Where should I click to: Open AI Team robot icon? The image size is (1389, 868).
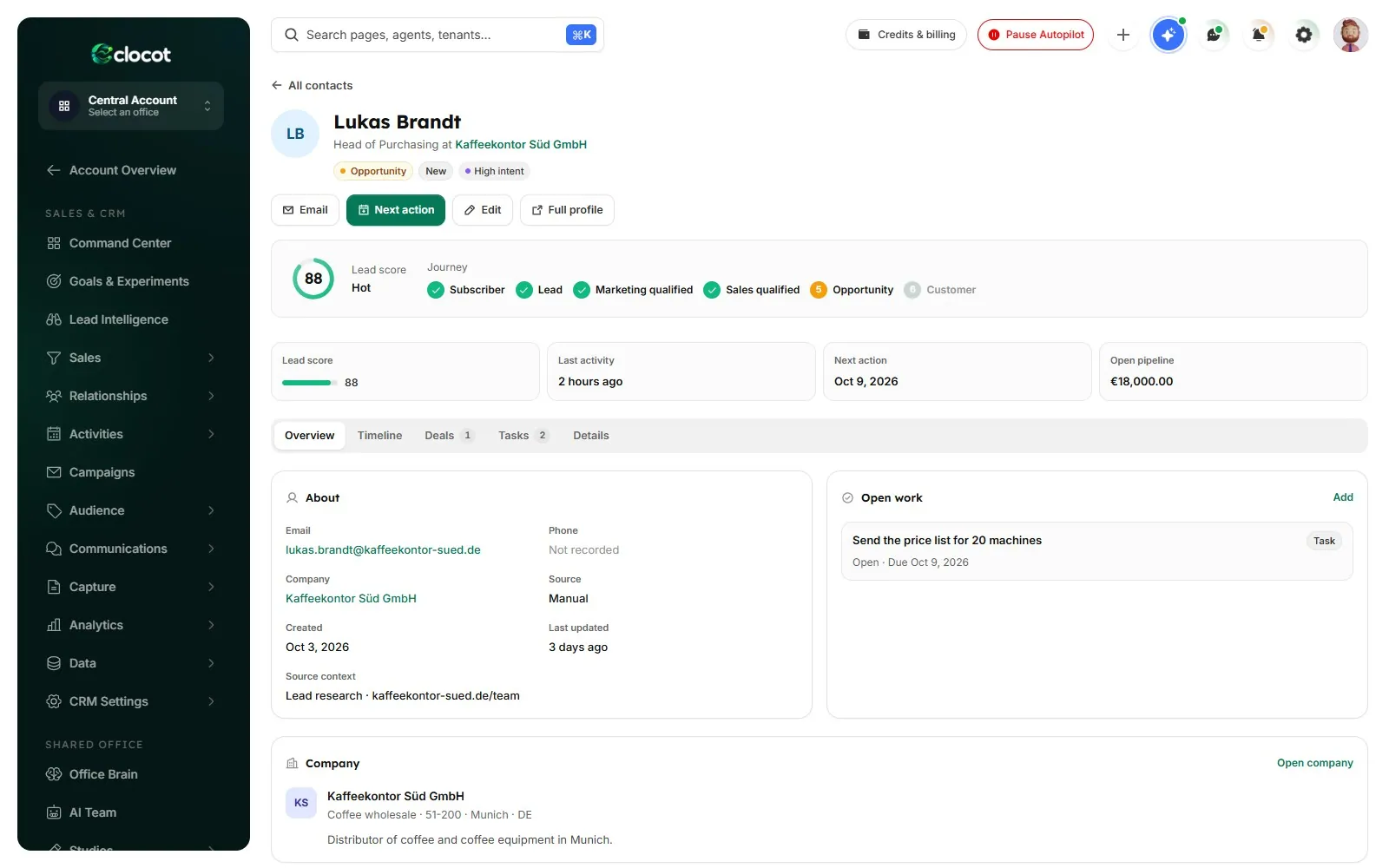click(x=54, y=812)
